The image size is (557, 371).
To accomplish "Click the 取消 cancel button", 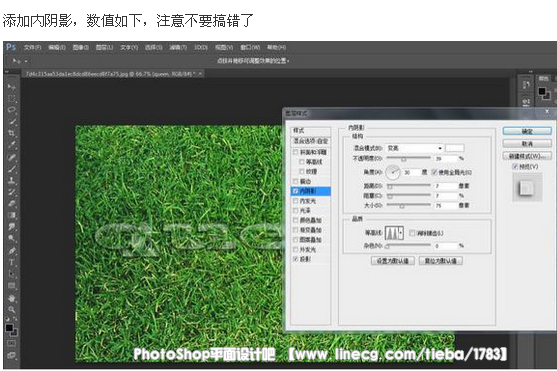I will click(527, 144).
